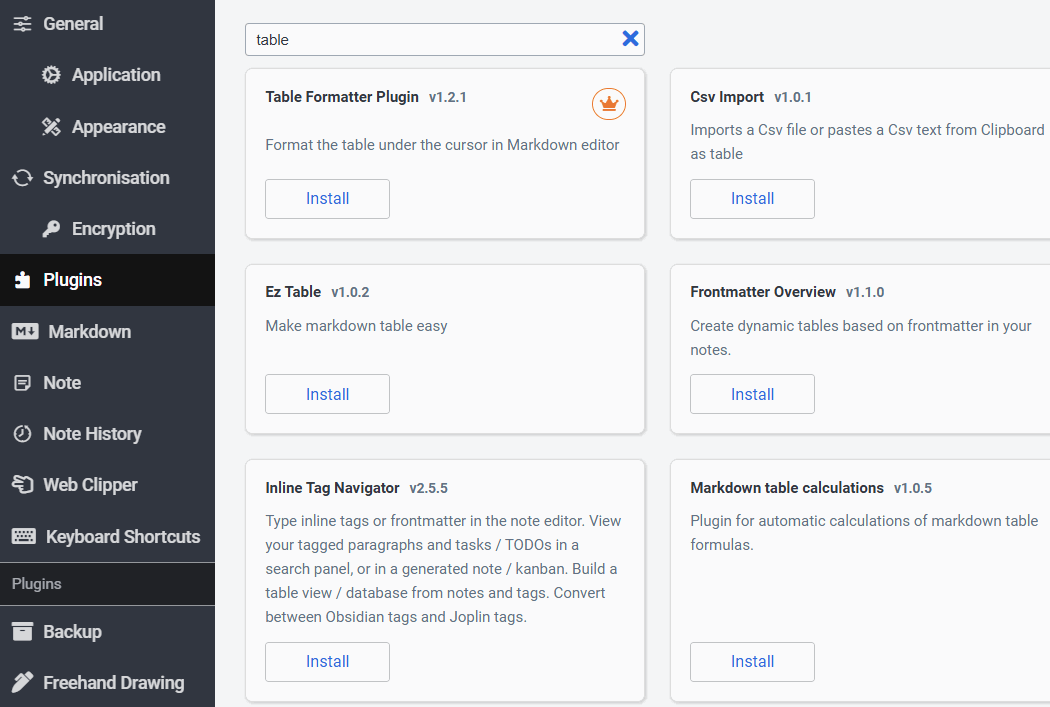Screen dimensions: 1050x707
Task: Install the Markdown table calculations plugin
Action: tap(752, 662)
